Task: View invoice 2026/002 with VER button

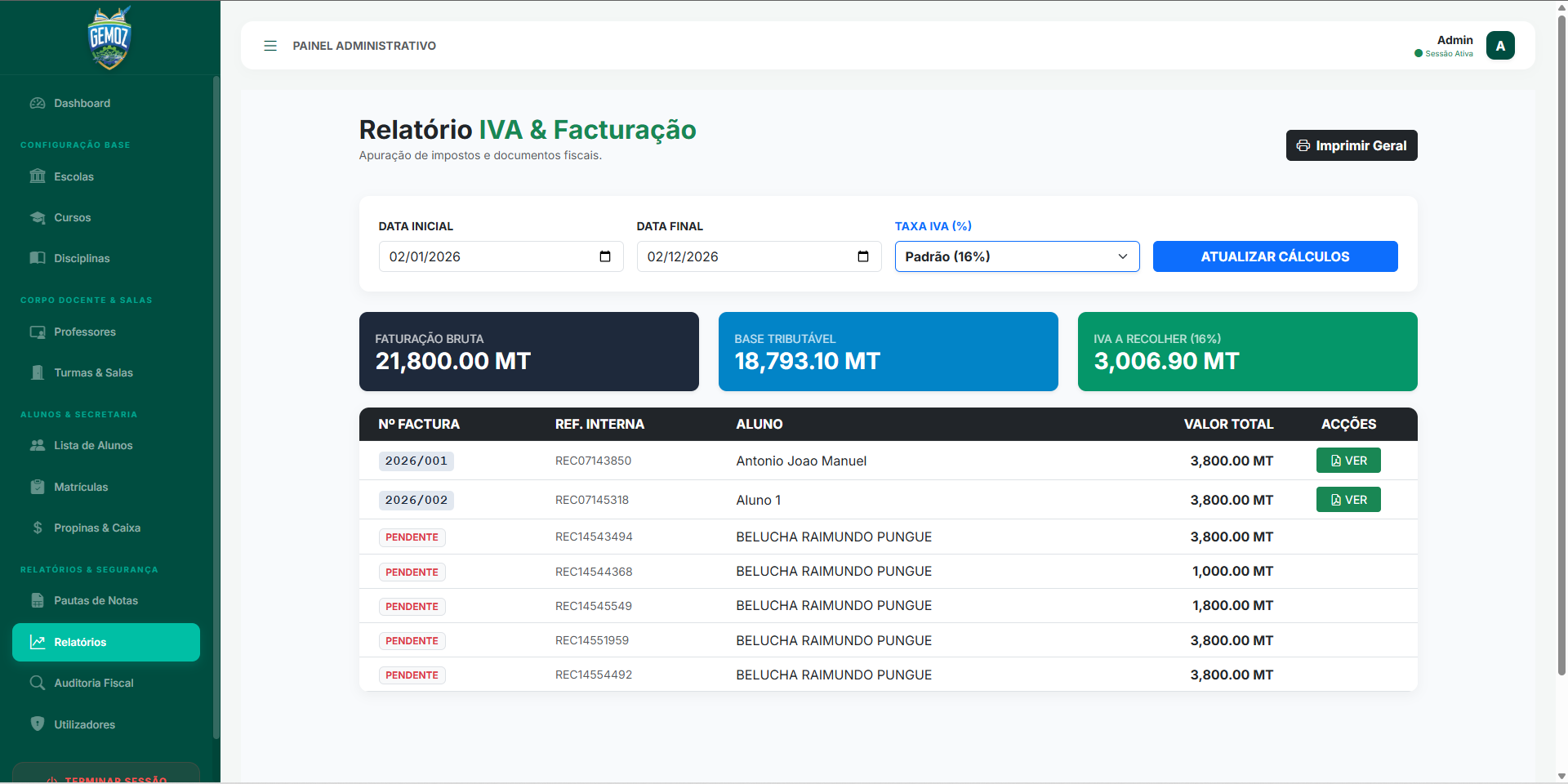Action: pyautogui.click(x=1347, y=500)
